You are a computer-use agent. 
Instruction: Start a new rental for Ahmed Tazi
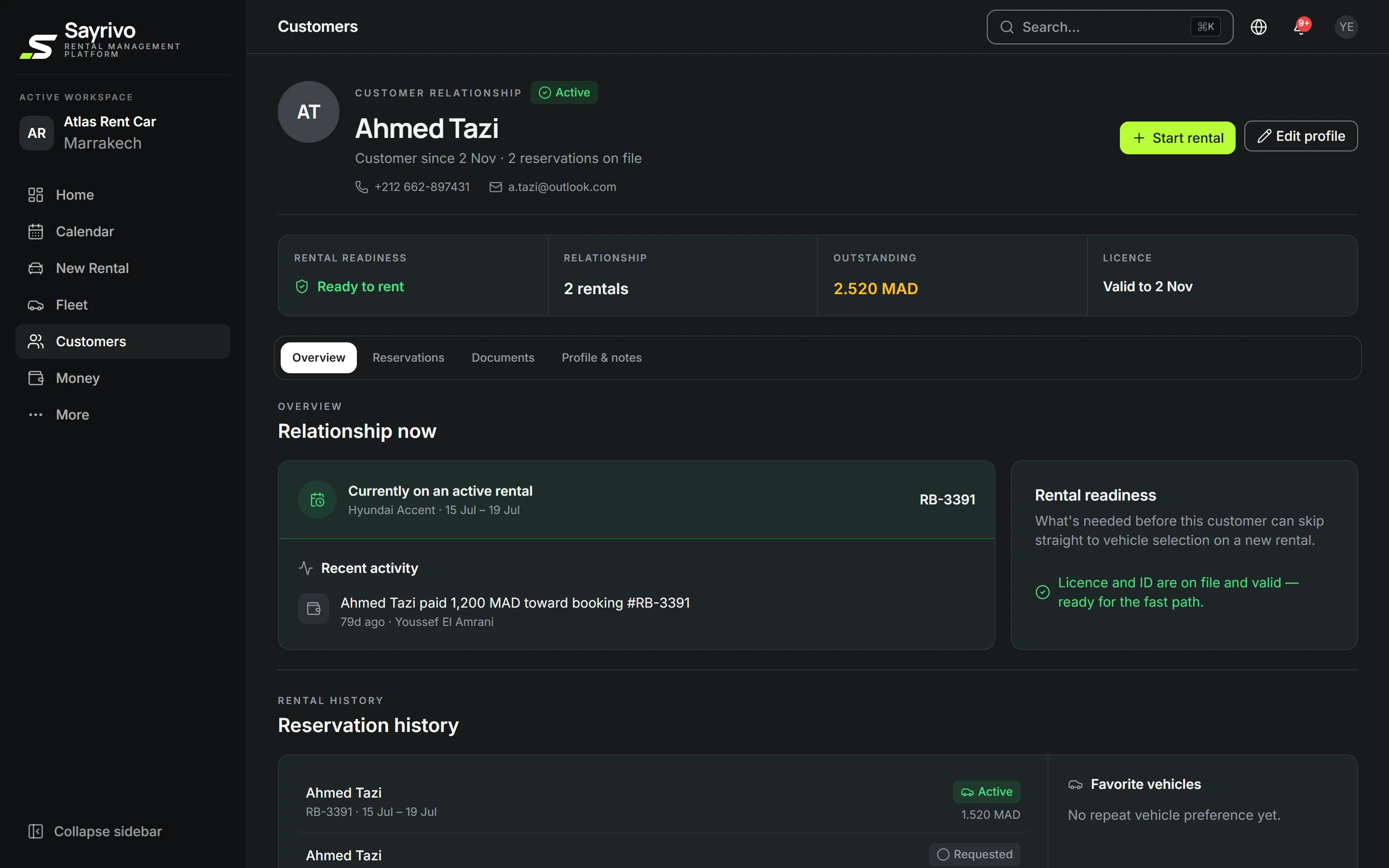pyautogui.click(x=1177, y=138)
